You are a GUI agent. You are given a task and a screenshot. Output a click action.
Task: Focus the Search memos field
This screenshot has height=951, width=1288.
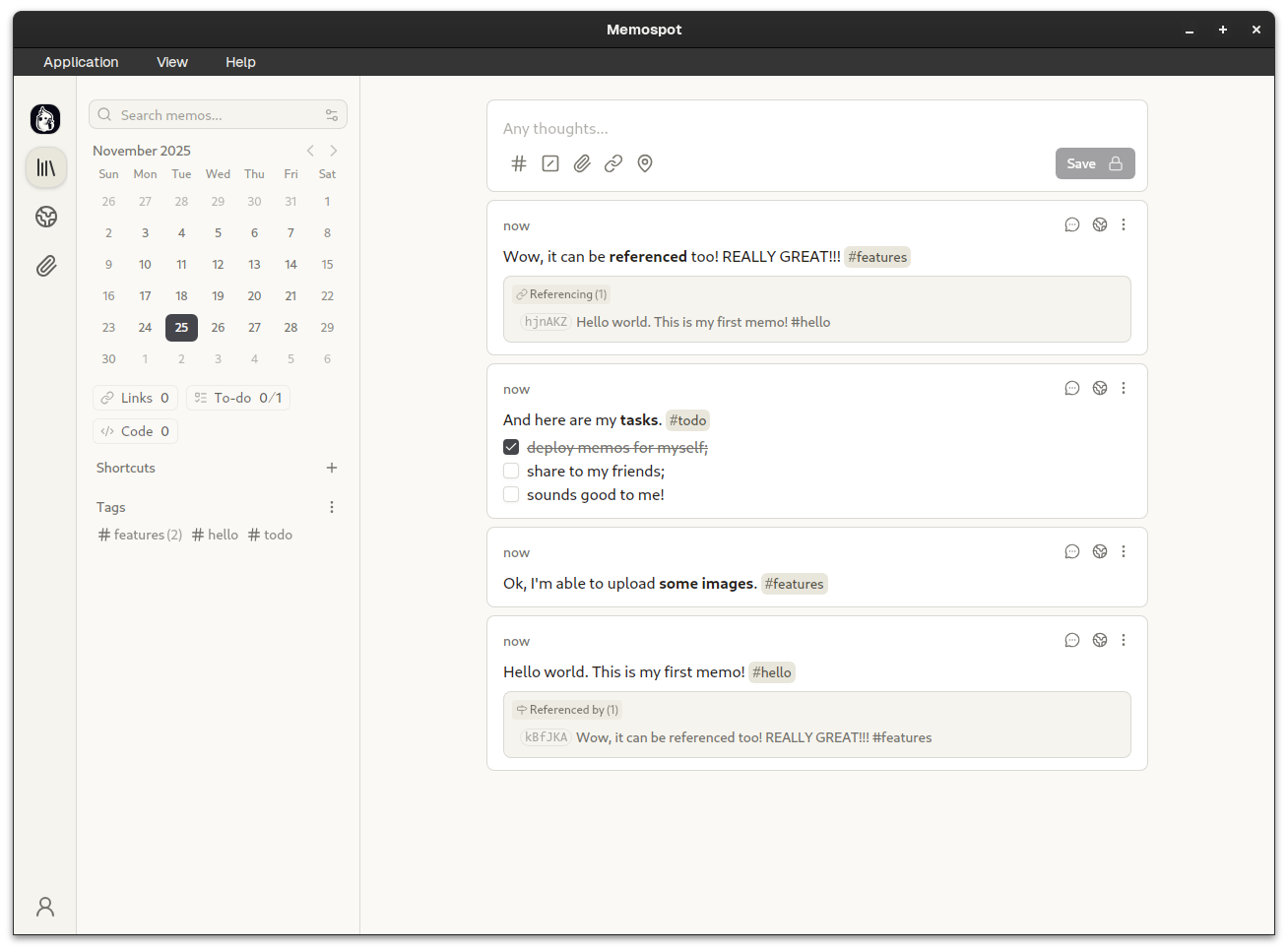[218, 115]
